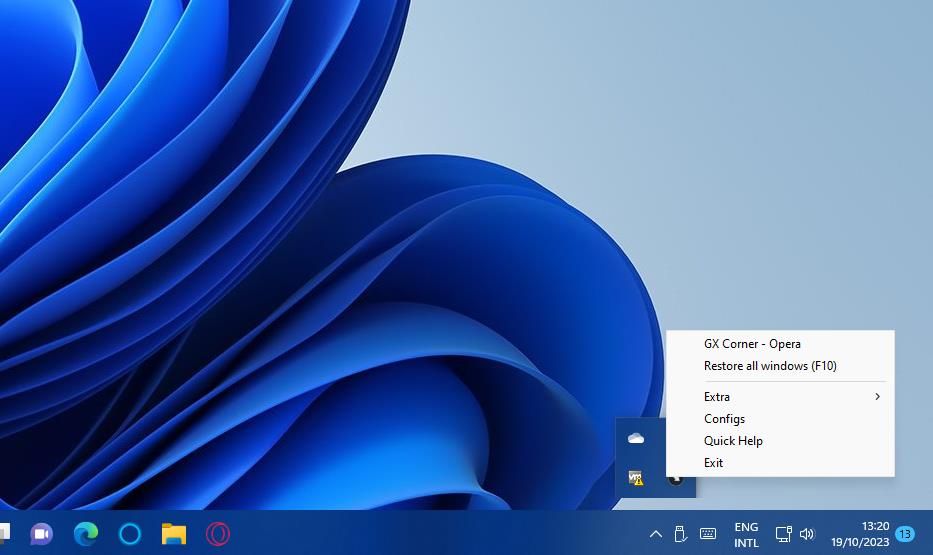Launch File Explorer from the taskbar
This screenshot has height=555, width=933.
[x=174, y=534]
